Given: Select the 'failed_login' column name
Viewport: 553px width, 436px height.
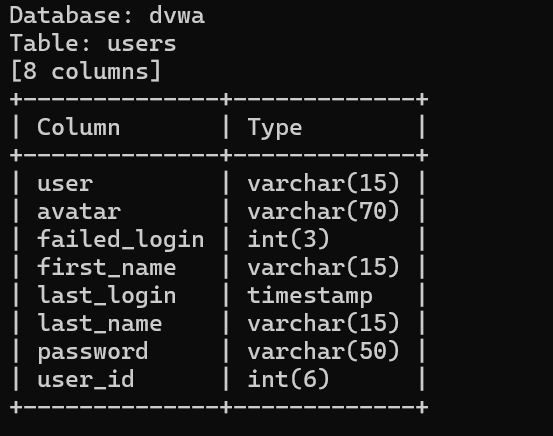Looking at the screenshot, I should coord(121,240).
